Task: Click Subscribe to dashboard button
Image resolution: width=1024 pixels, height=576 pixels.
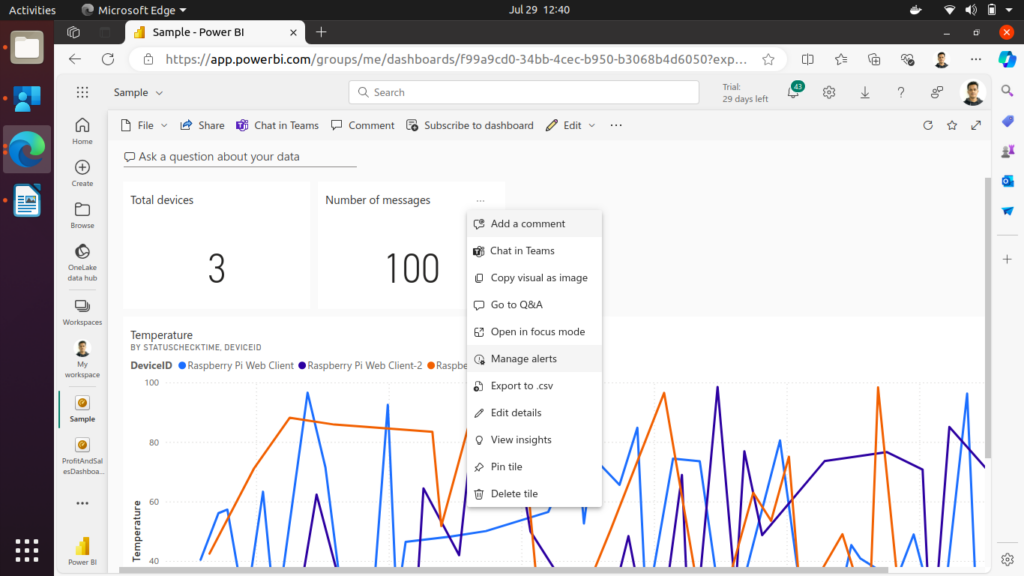Action: tap(470, 126)
